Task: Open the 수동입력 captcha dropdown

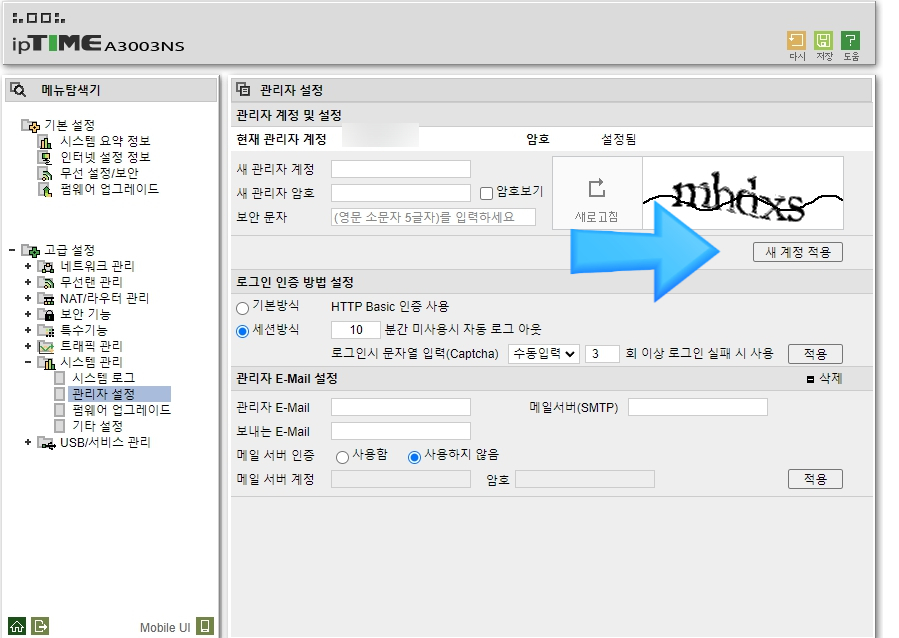Action: pos(544,354)
